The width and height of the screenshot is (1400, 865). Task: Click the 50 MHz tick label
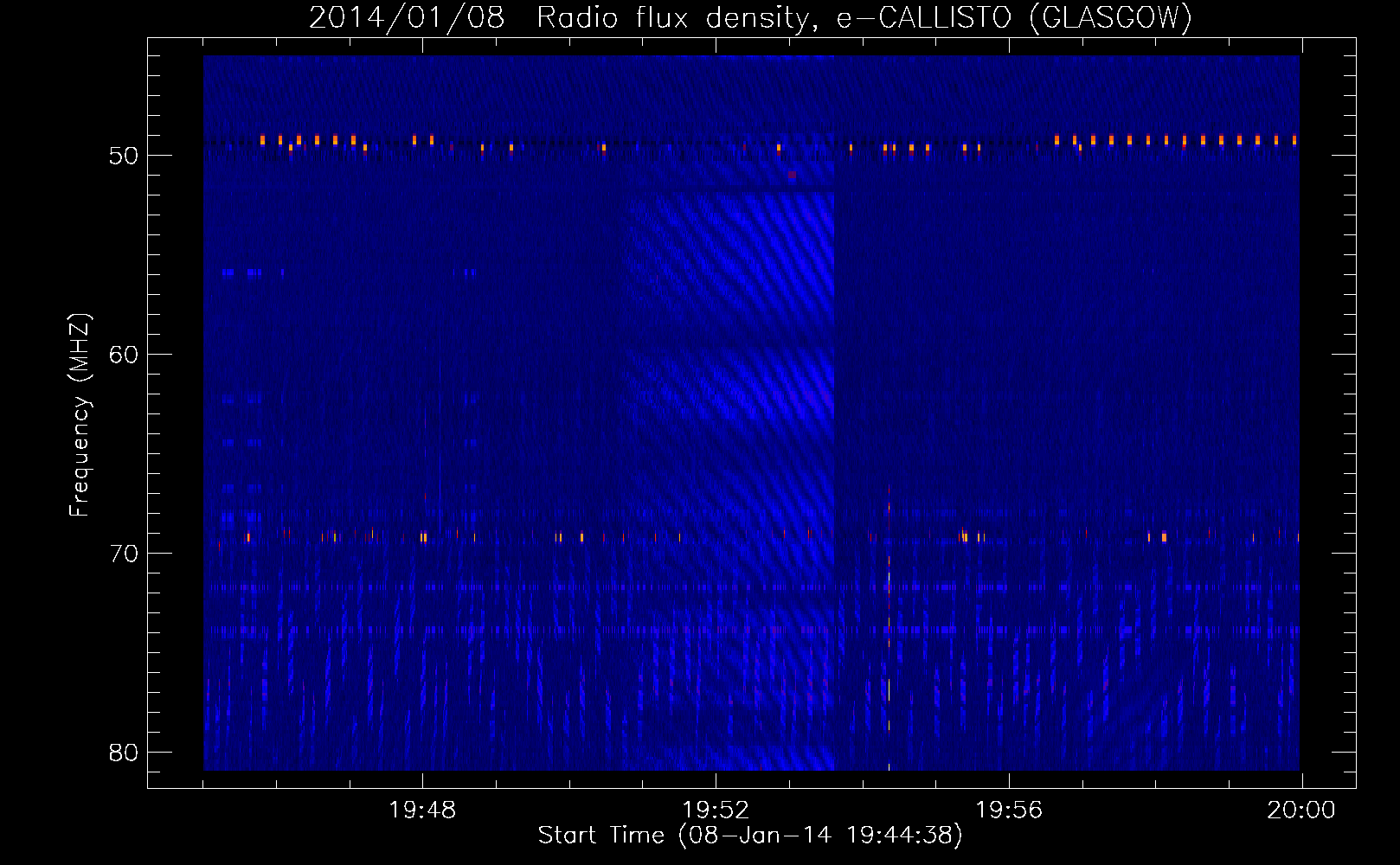tap(124, 156)
